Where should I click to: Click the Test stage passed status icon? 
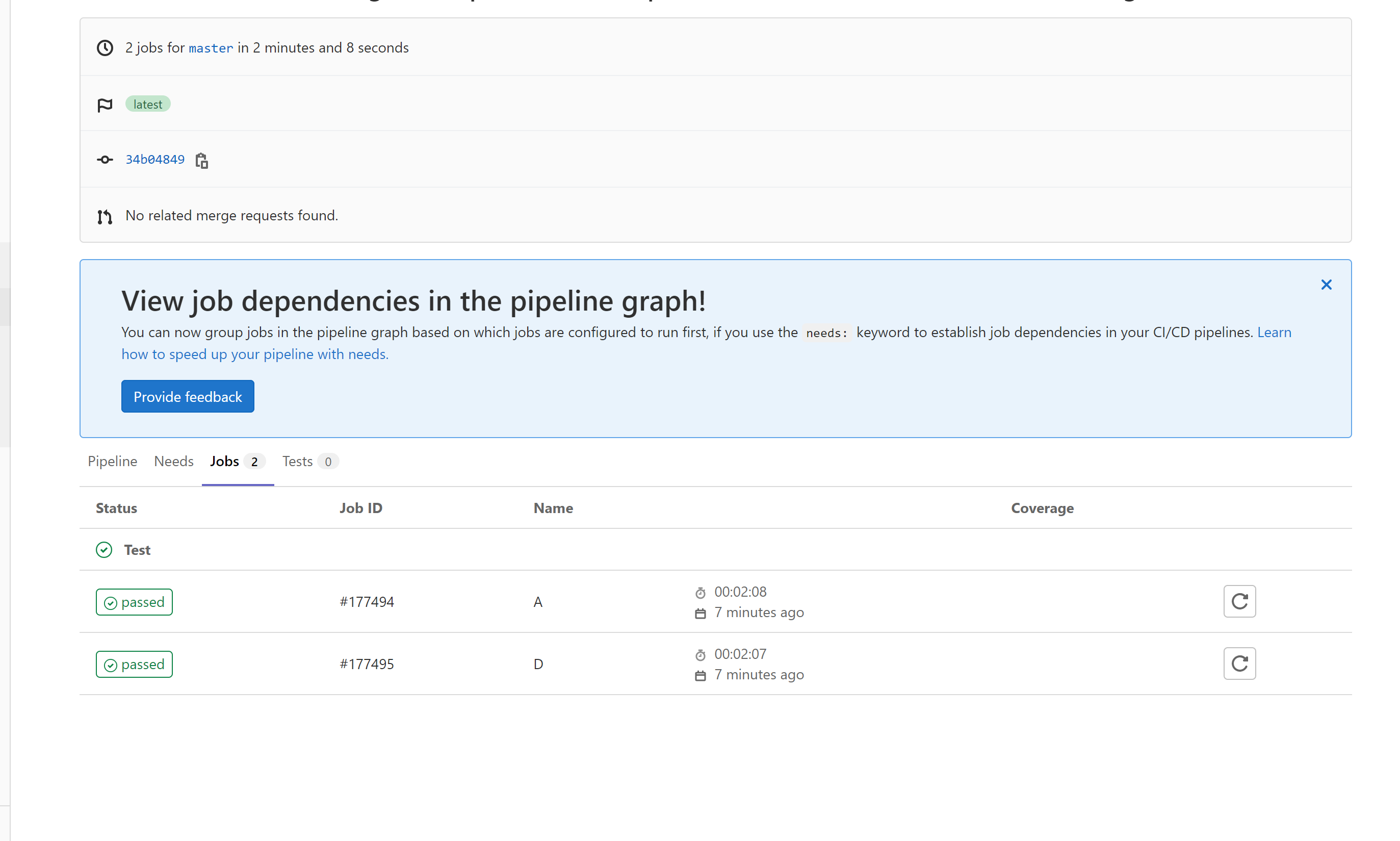(x=104, y=550)
